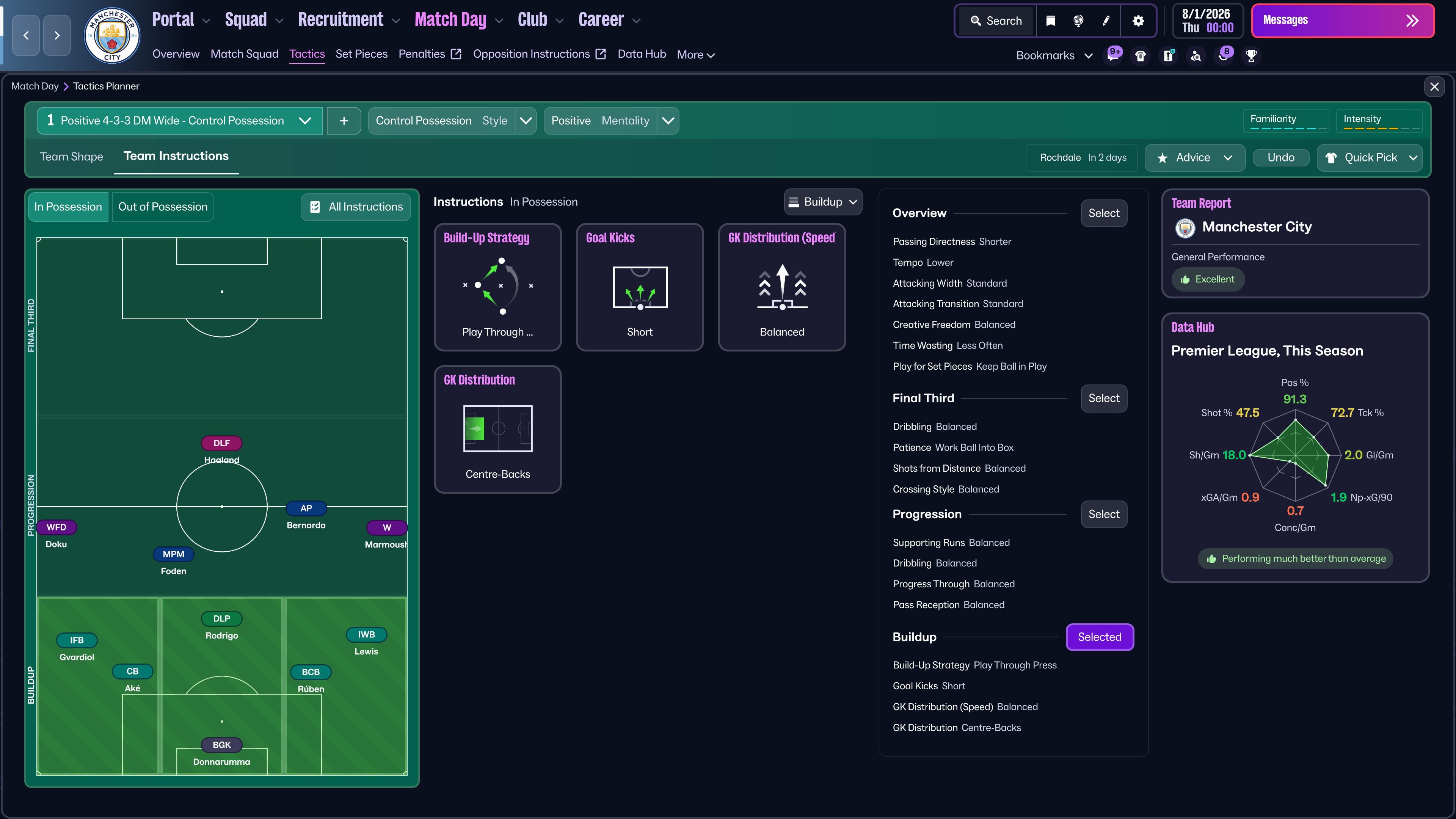Expand the Quick Pick dropdown
This screenshot has width=1456, height=819.
coord(1412,158)
